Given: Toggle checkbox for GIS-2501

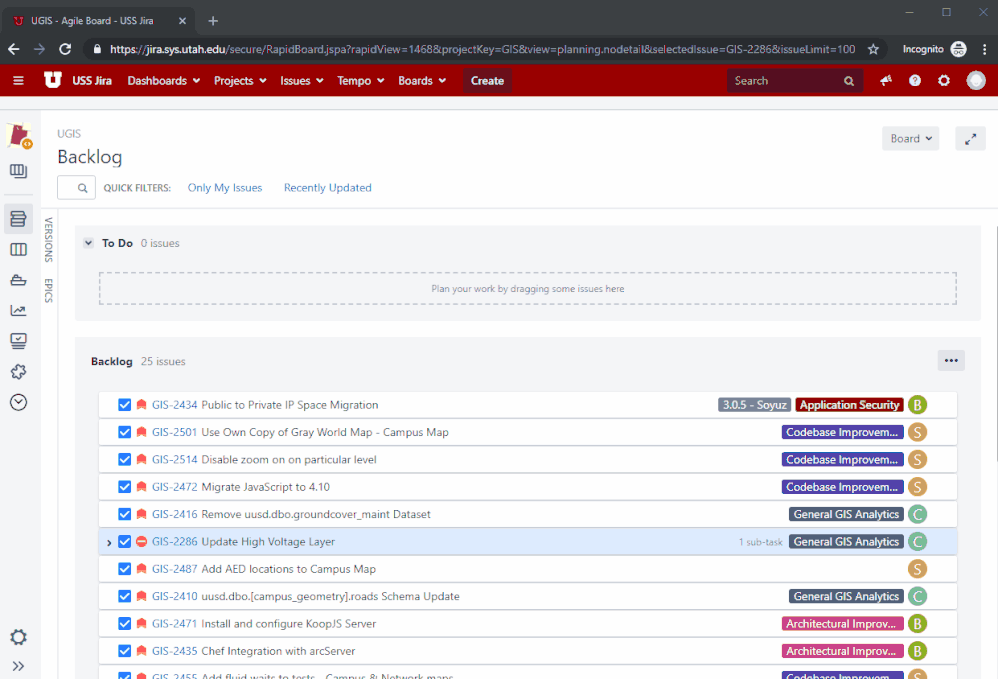Looking at the screenshot, I should (125, 432).
